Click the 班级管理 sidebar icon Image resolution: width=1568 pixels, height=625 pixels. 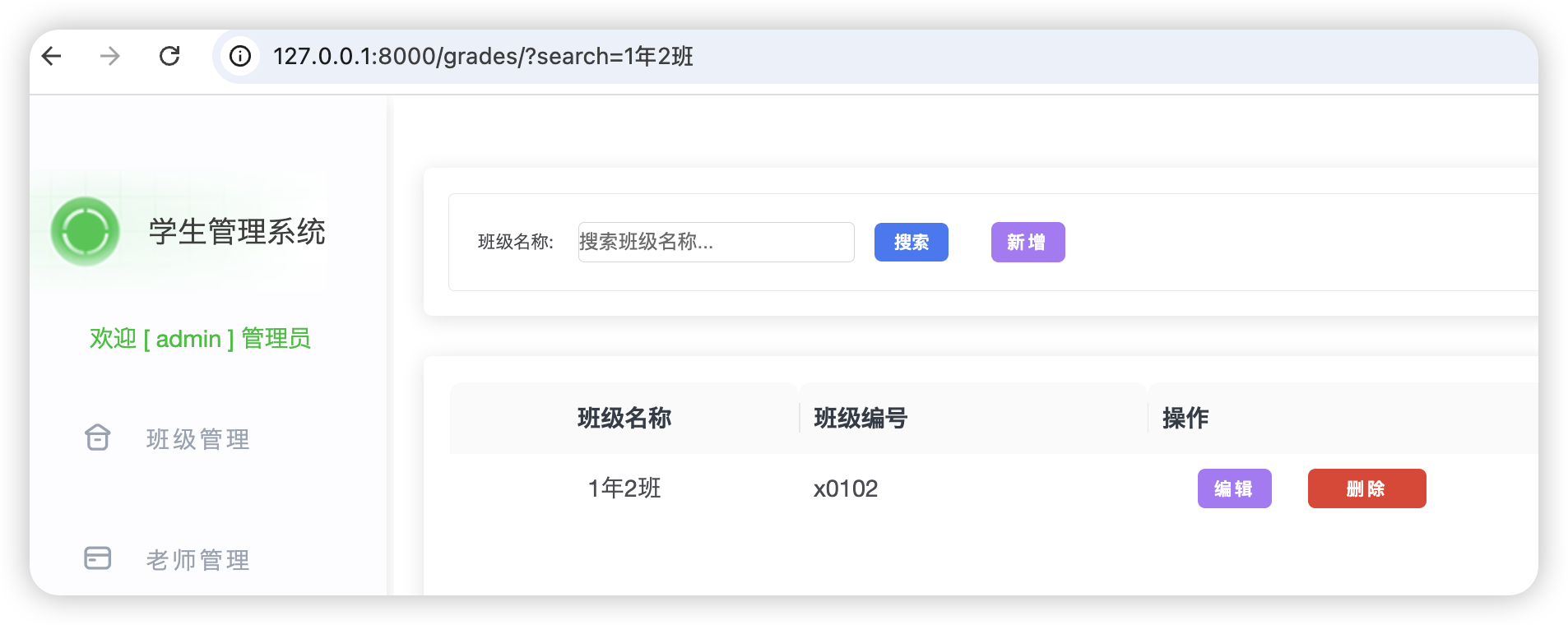coord(98,437)
